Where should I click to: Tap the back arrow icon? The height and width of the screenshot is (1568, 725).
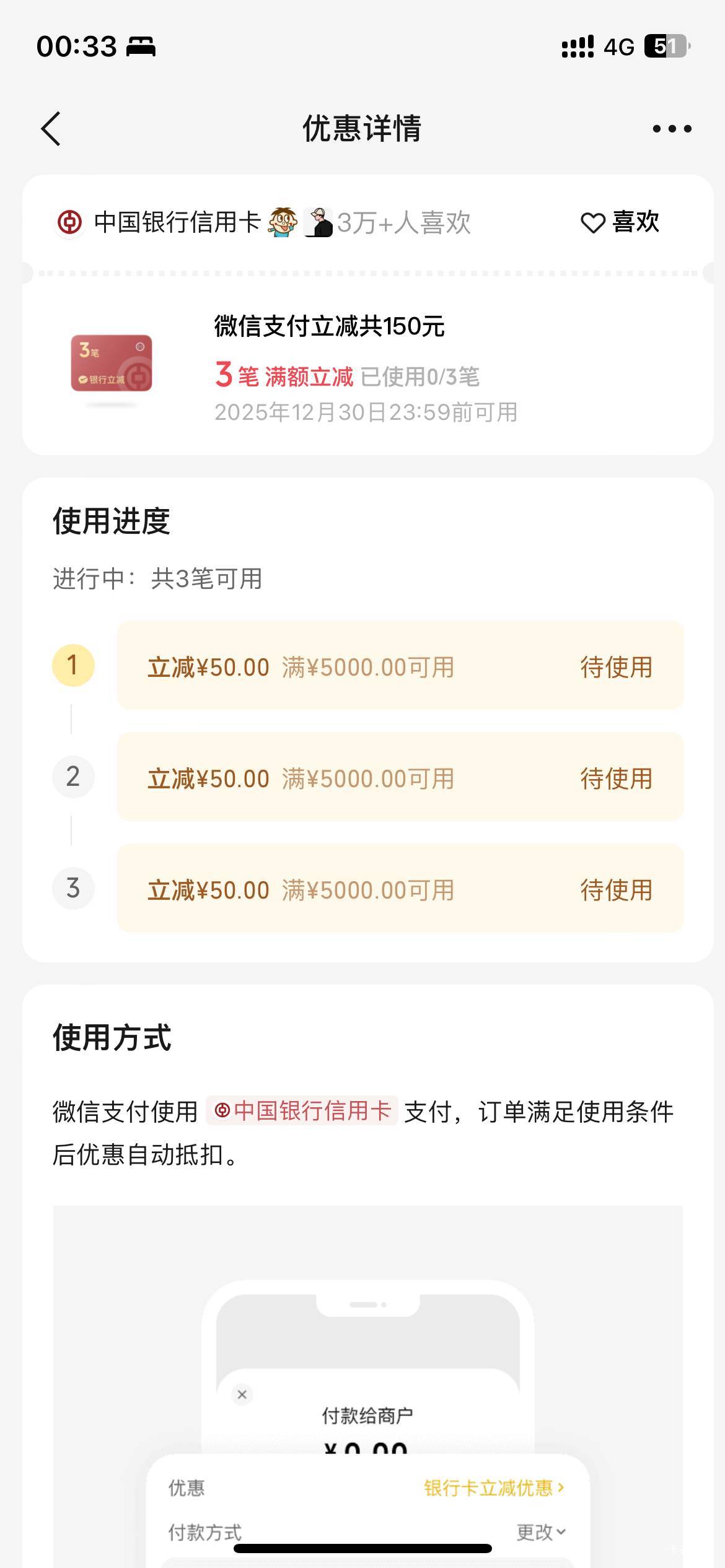pyautogui.click(x=51, y=129)
